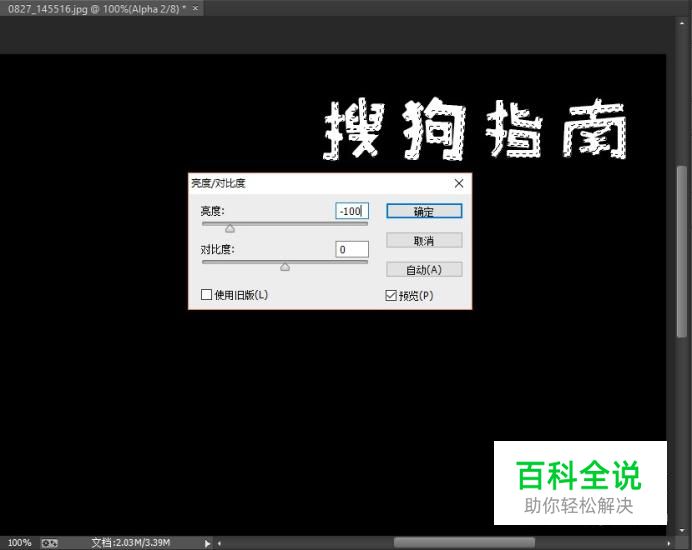Close the 亮度/对比度 dialog
Screen dimensions: 692x550
pyautogui.click(x=459, y=183)
